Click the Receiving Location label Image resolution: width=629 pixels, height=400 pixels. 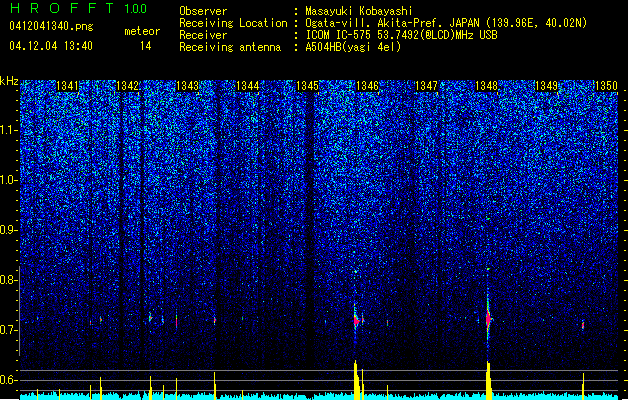233,23
